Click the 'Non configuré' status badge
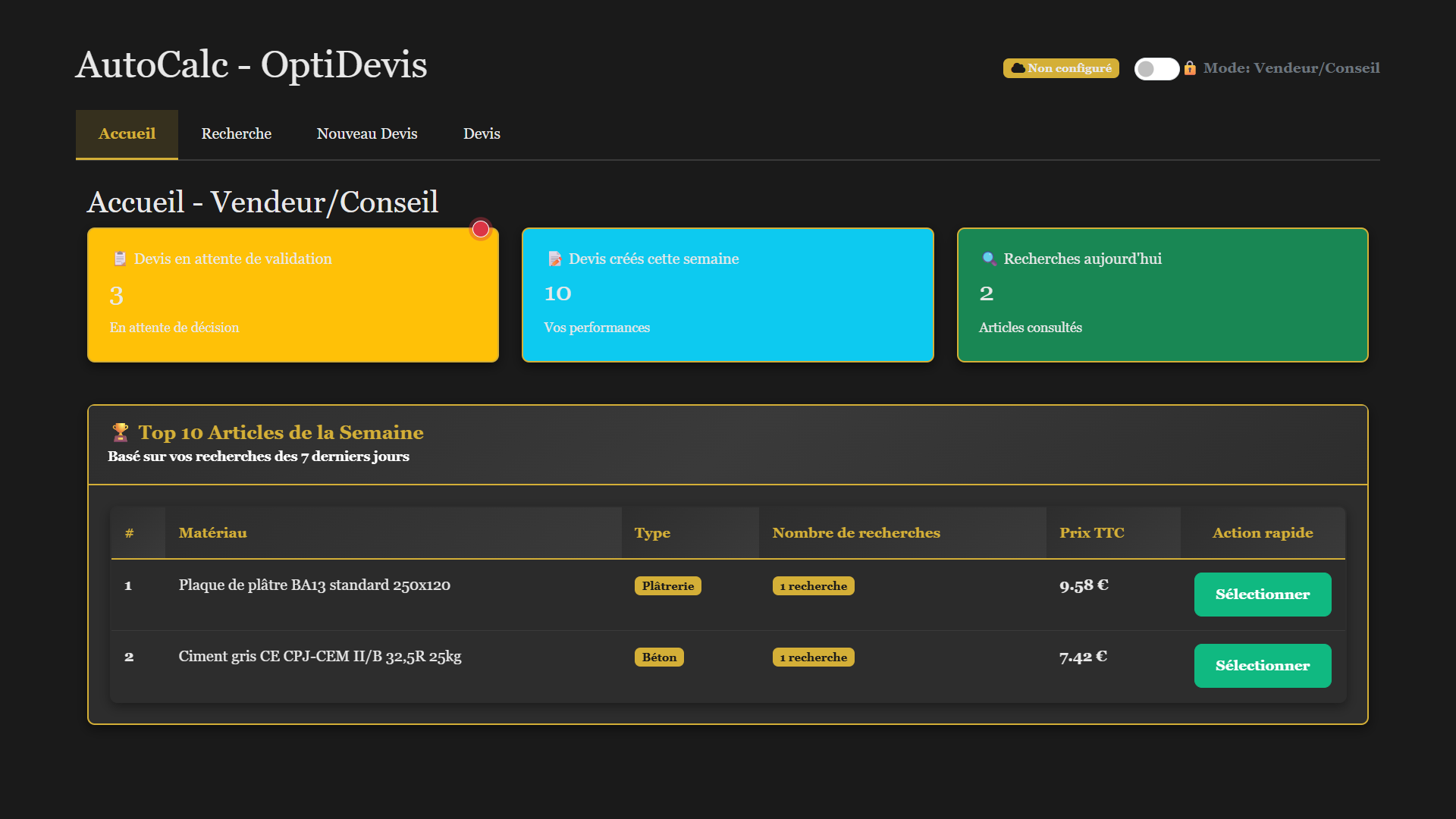Image resolution: width=1456 pixels, height=819 pixels. tap(1061, 68)
